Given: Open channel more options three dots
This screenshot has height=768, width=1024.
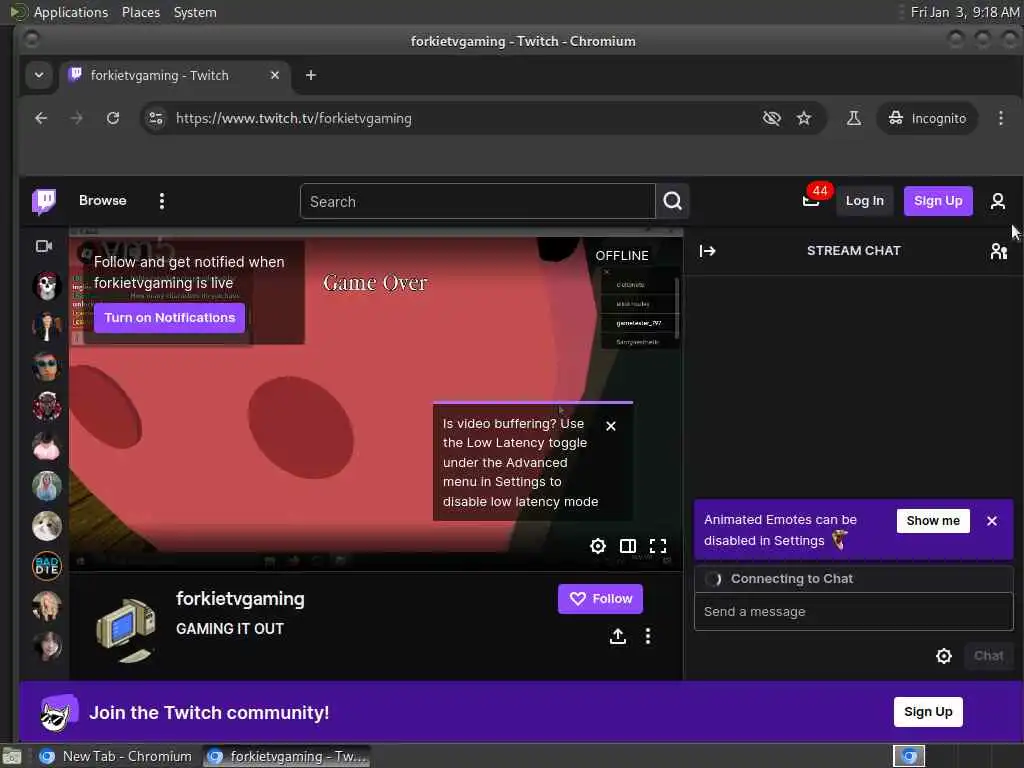Looking at the screenshot, I should [x=647, y=636].
